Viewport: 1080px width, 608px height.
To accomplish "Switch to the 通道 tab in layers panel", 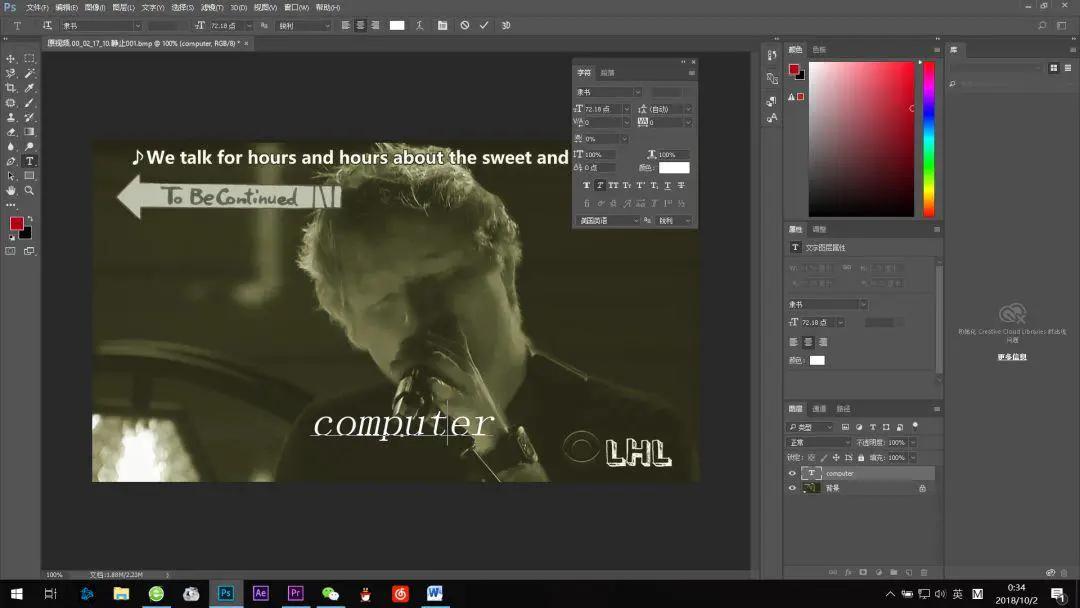I will pyautogui.click(x=819, y=409).
